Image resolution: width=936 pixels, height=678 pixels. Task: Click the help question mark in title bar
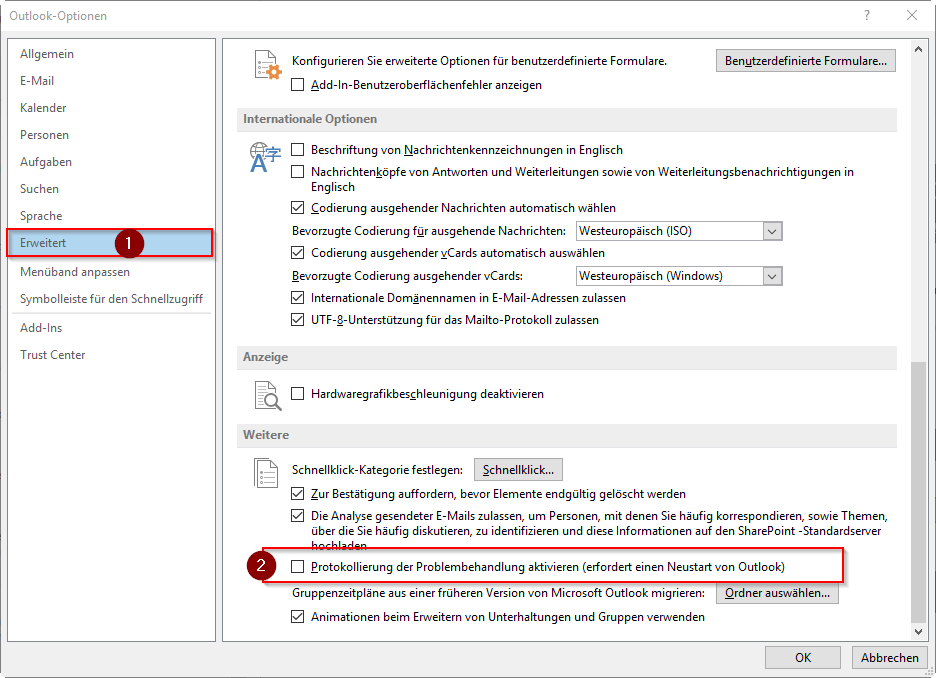(x=866, y=15)
